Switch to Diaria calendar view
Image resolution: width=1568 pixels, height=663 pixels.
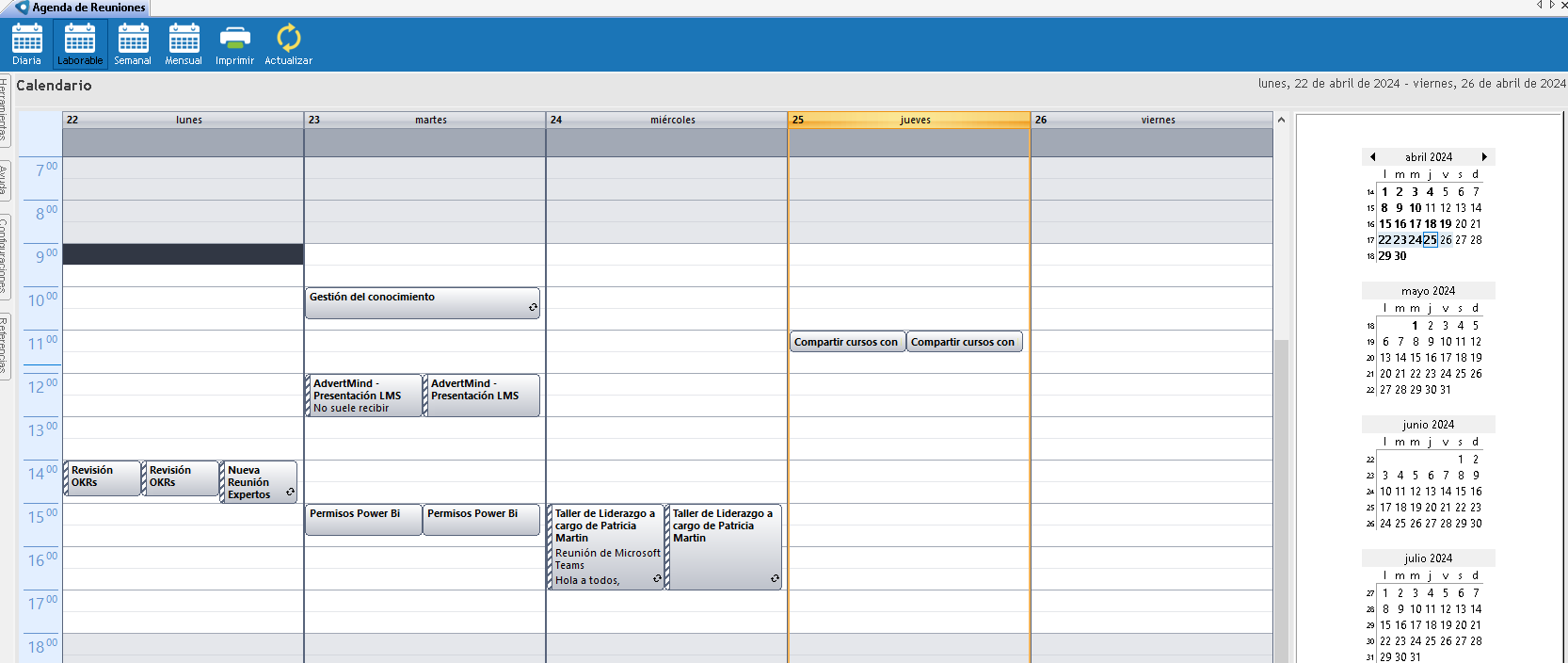(x=26, y=44)
